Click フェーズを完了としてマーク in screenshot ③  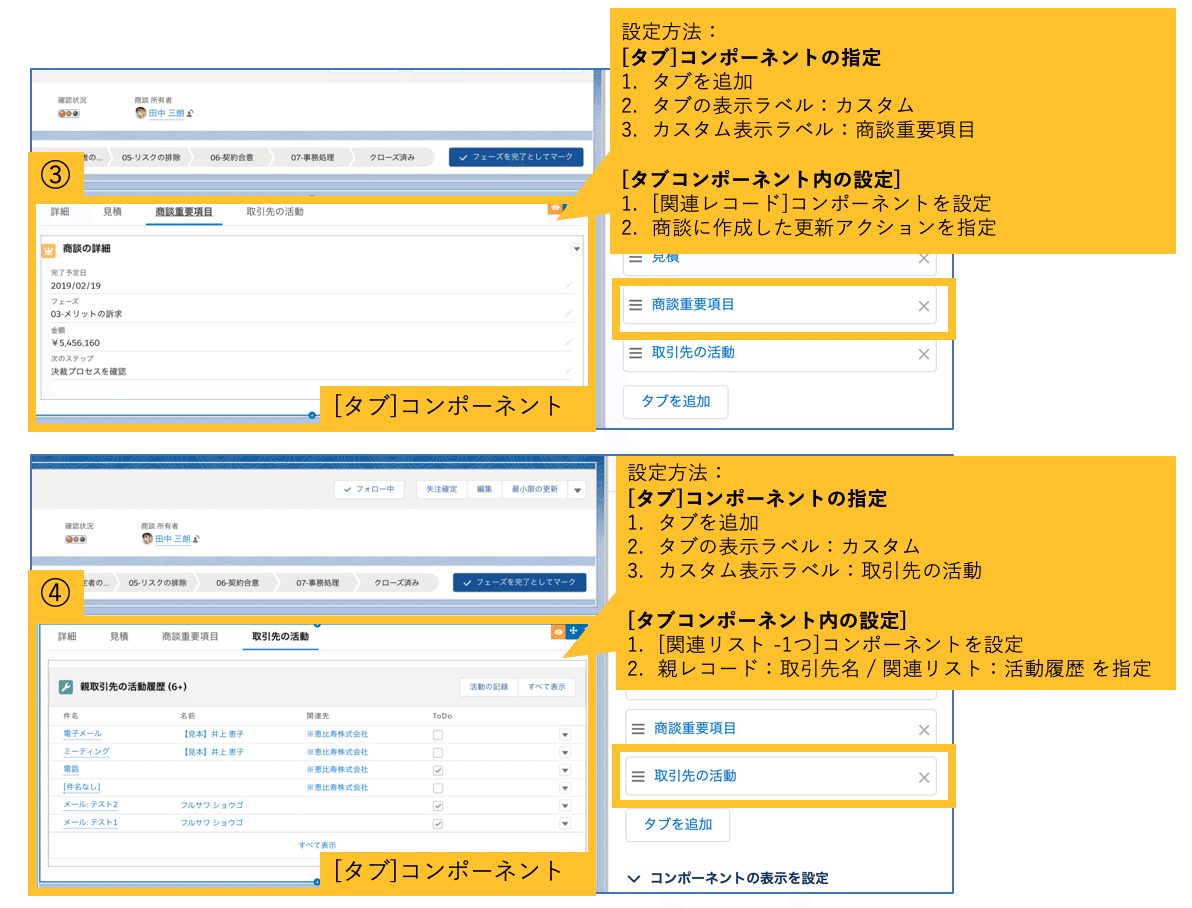click(x=516, y=157)
